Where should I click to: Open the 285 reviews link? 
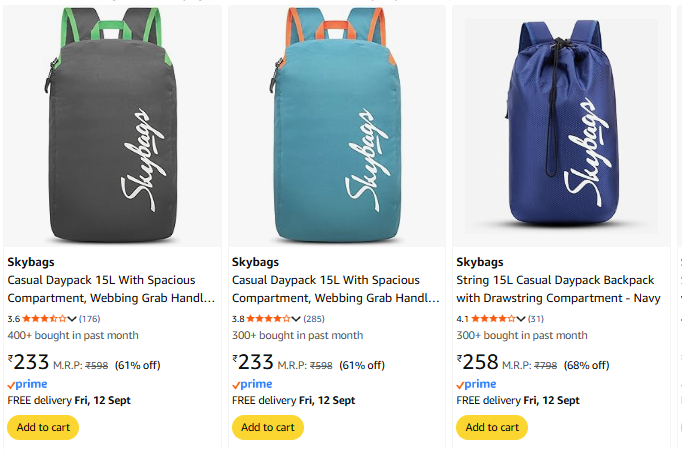tap(314, 319)
